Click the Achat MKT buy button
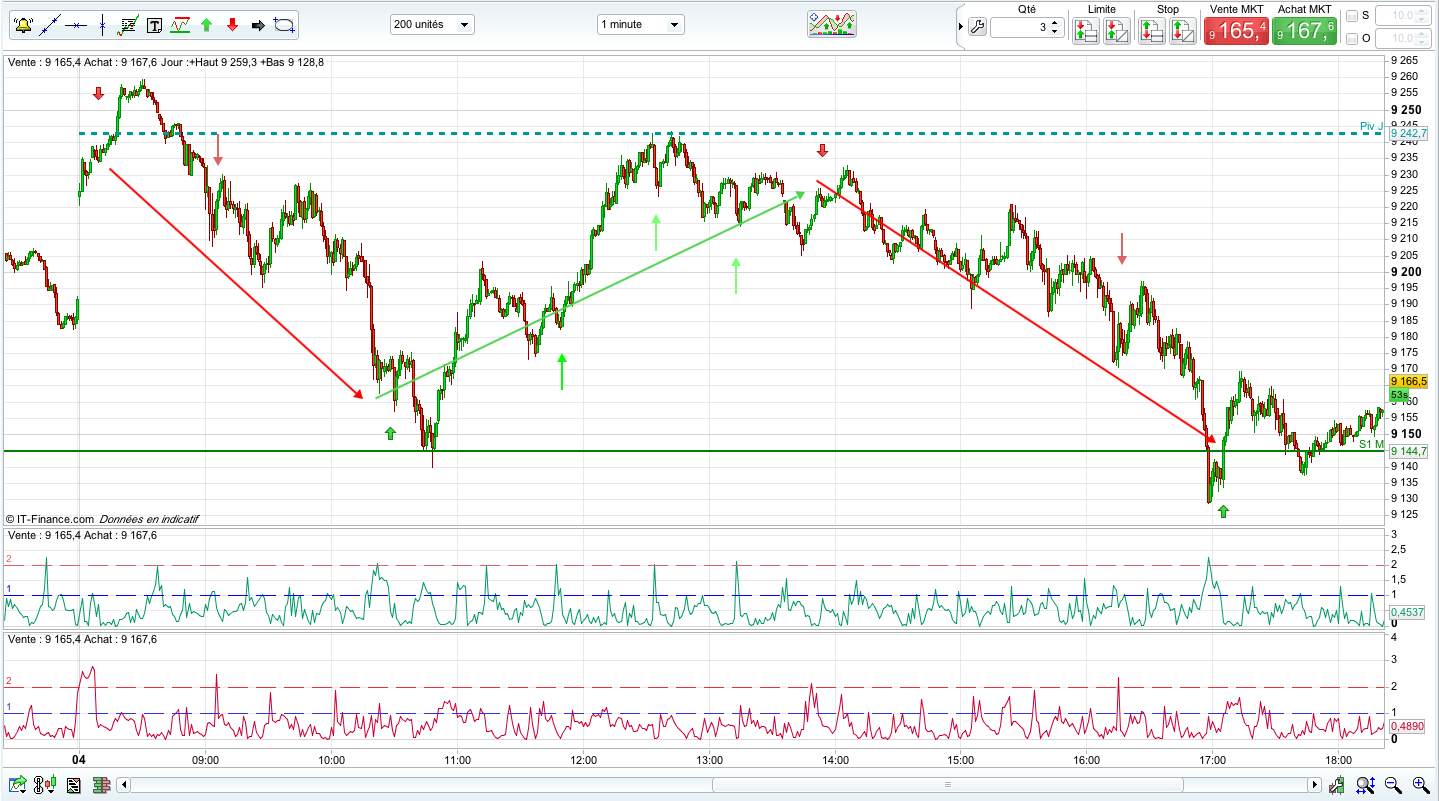1439x801 pixels. [x=1304, y=31]
